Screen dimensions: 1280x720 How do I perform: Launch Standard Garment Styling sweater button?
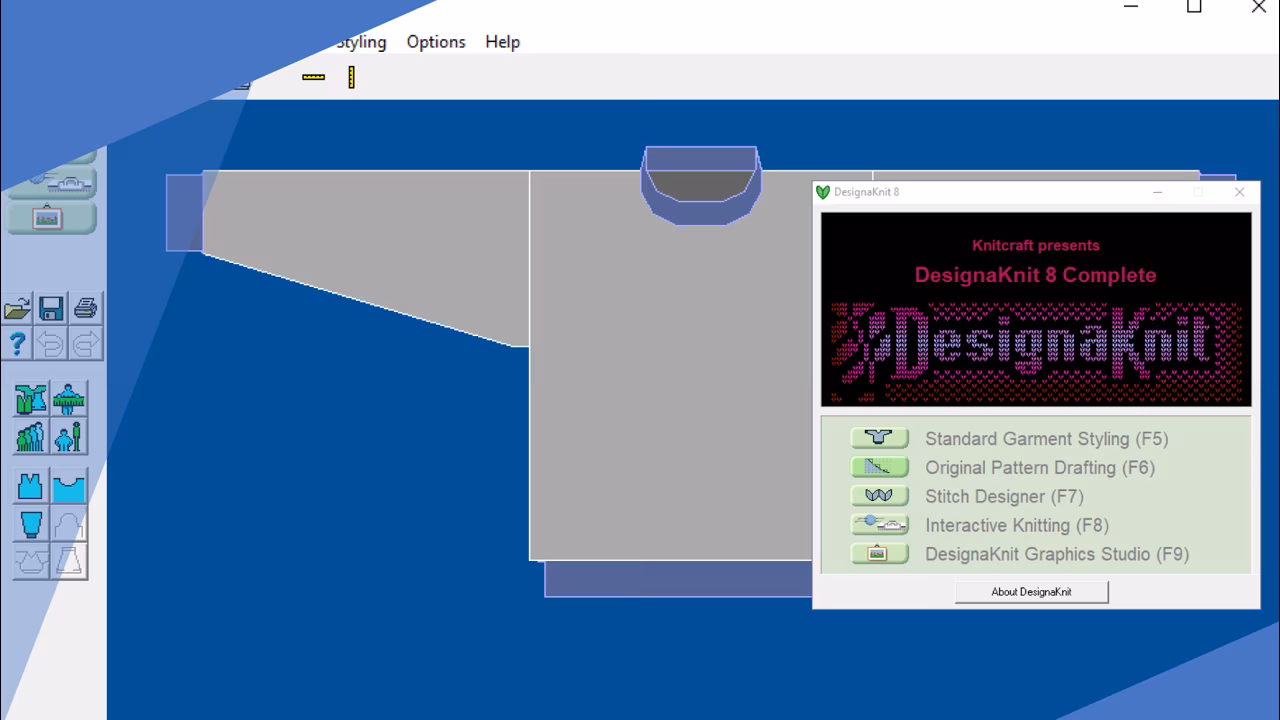[880, 438]
